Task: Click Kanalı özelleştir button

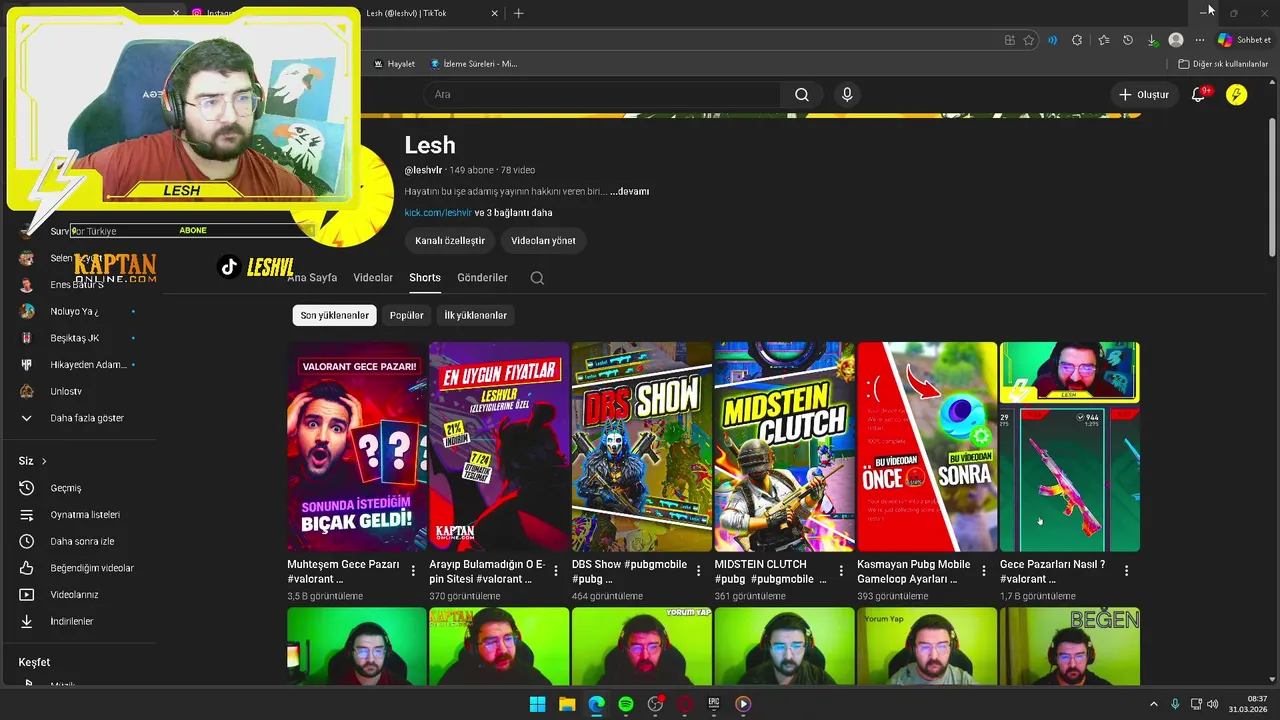Action: tap(450, 241)
